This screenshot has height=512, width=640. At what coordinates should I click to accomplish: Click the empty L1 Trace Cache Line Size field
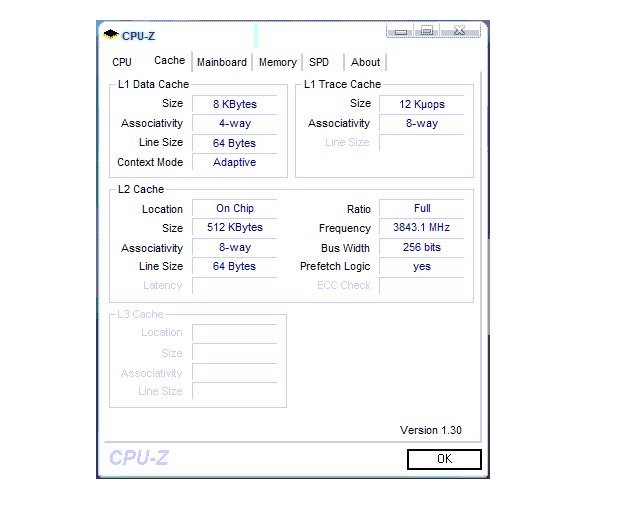[x=422, y=142]
